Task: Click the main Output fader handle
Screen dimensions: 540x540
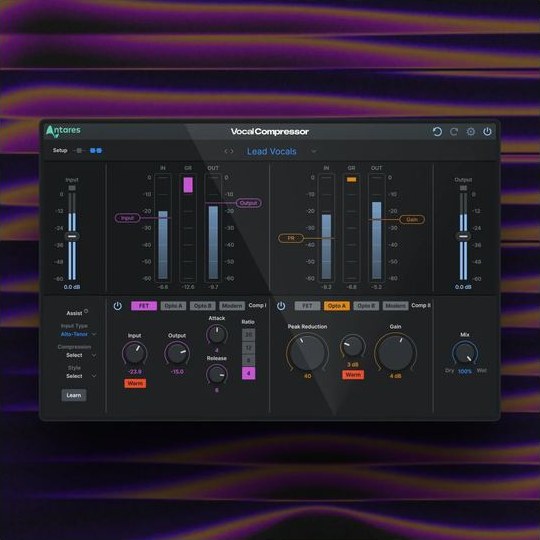Action: pos(464,236)
